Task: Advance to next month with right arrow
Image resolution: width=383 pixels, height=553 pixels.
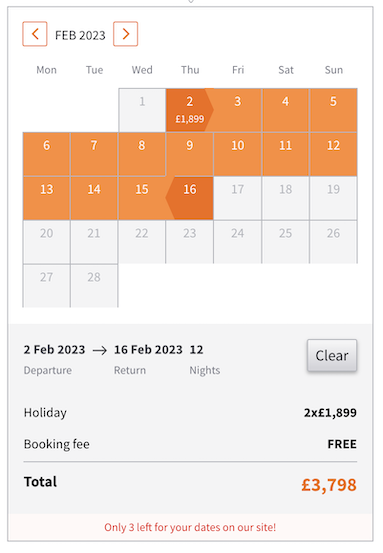Action: pyautogui.click(x=126, y=34)
